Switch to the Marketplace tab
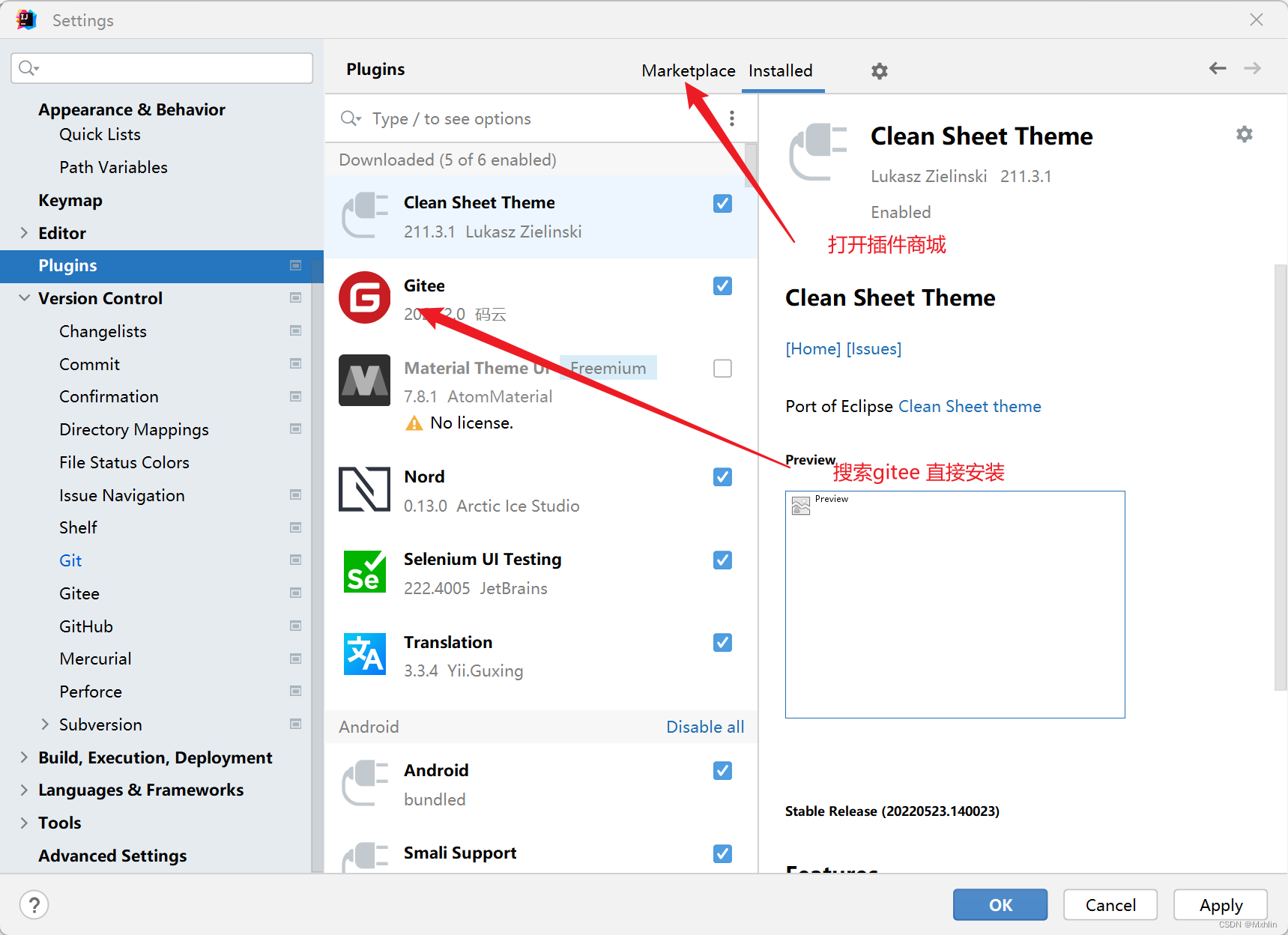Screen dimensions: 1288x935 coord(688,70)
